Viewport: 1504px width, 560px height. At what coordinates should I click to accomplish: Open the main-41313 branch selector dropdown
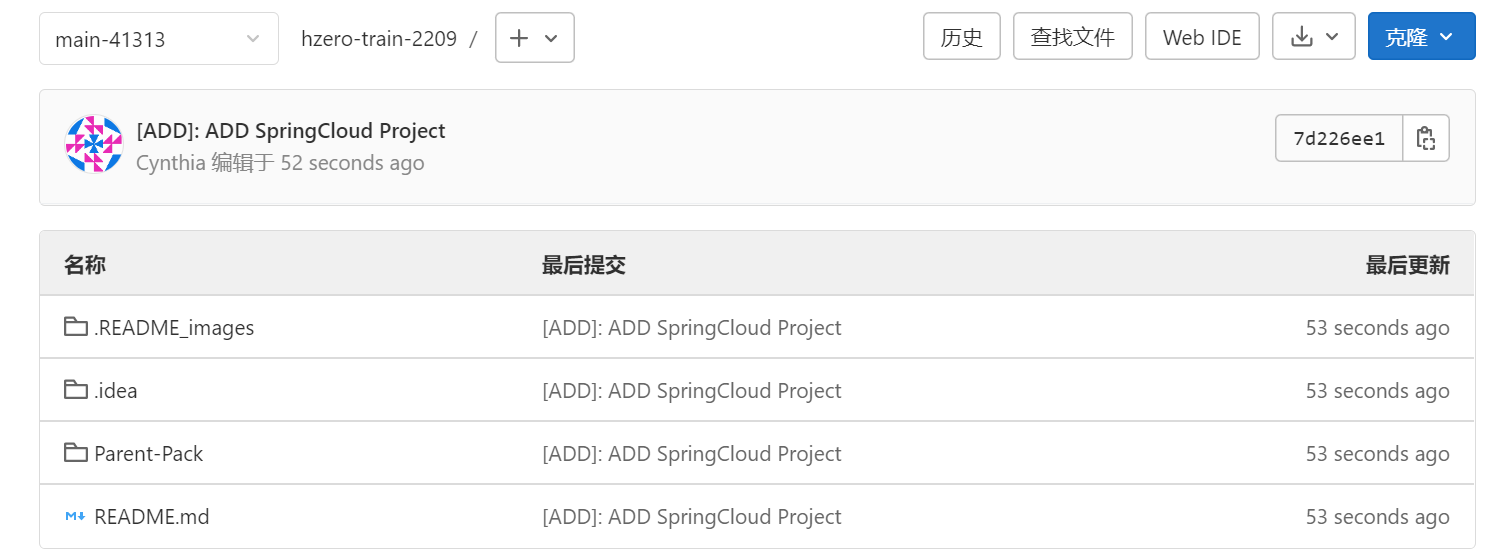[159, 38]
